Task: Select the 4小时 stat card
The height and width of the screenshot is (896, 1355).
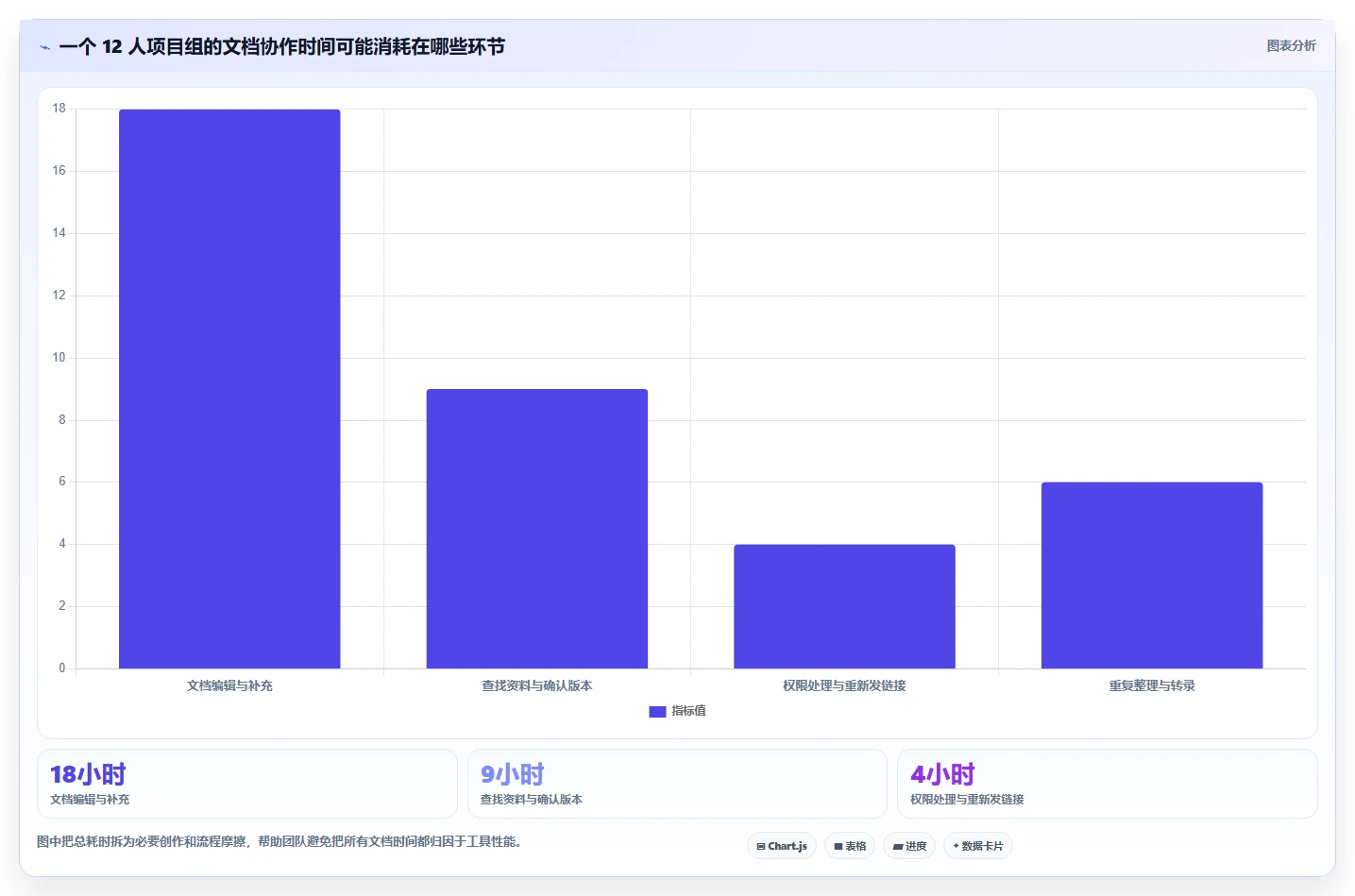Action: [x=1107, y=784]
